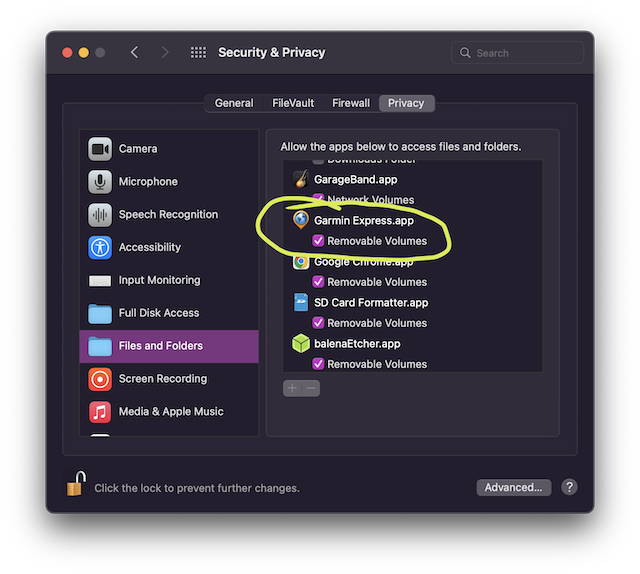Select the Accessibility label
Image resolution: width=640 pixels, height=574 pixels.
click(150, 247)
